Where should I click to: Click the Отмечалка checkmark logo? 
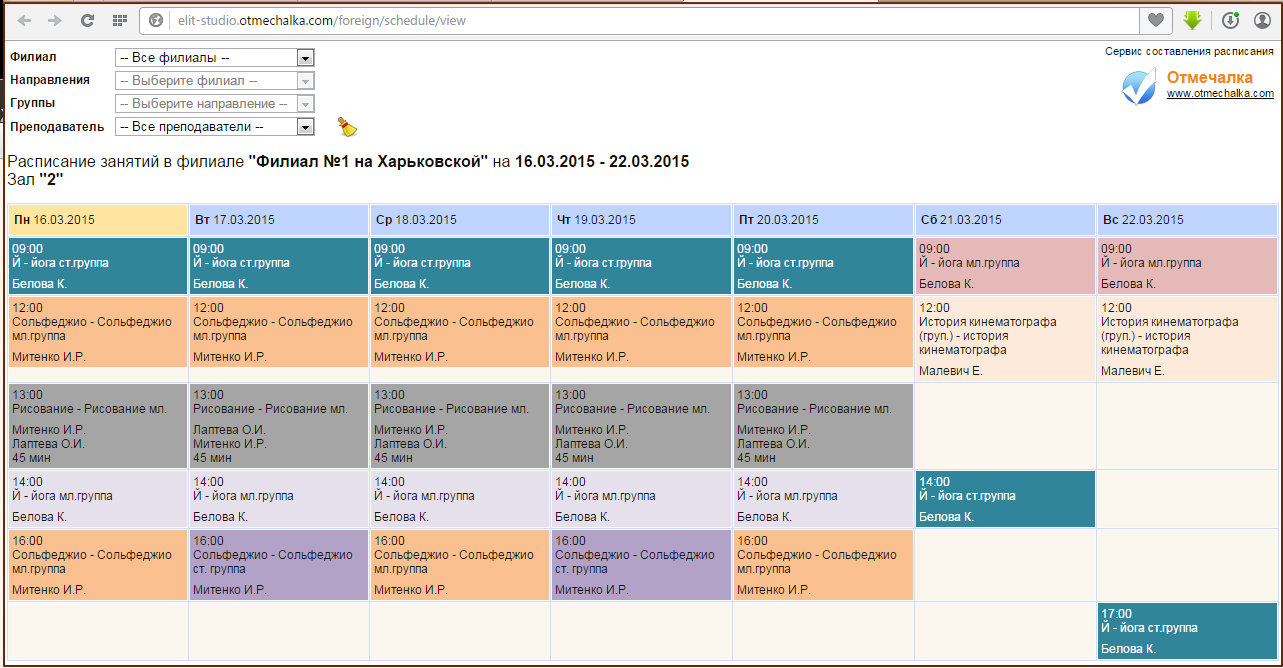1138,87
